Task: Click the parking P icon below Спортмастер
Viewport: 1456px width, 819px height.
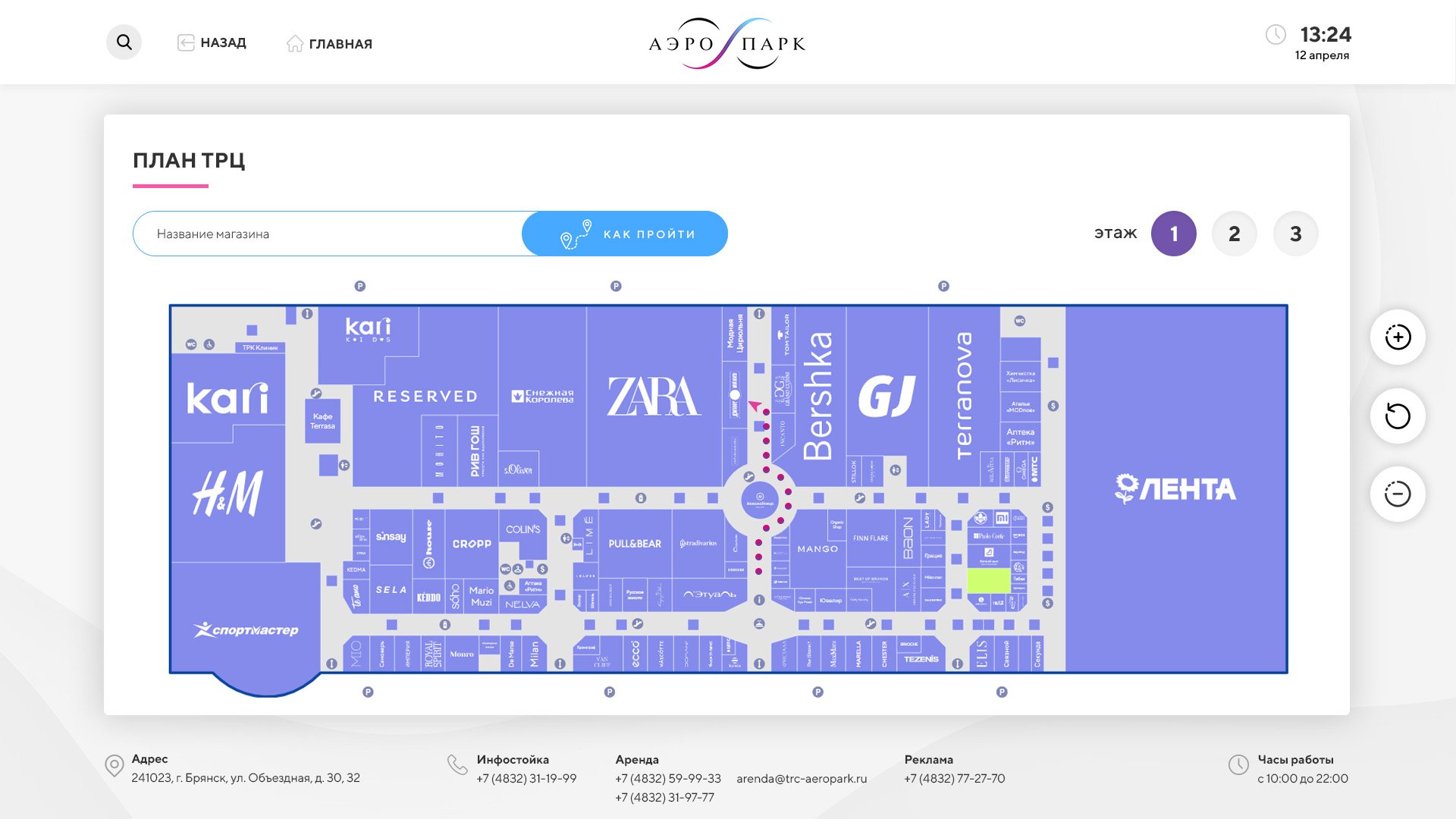Action: click(367, 692)
